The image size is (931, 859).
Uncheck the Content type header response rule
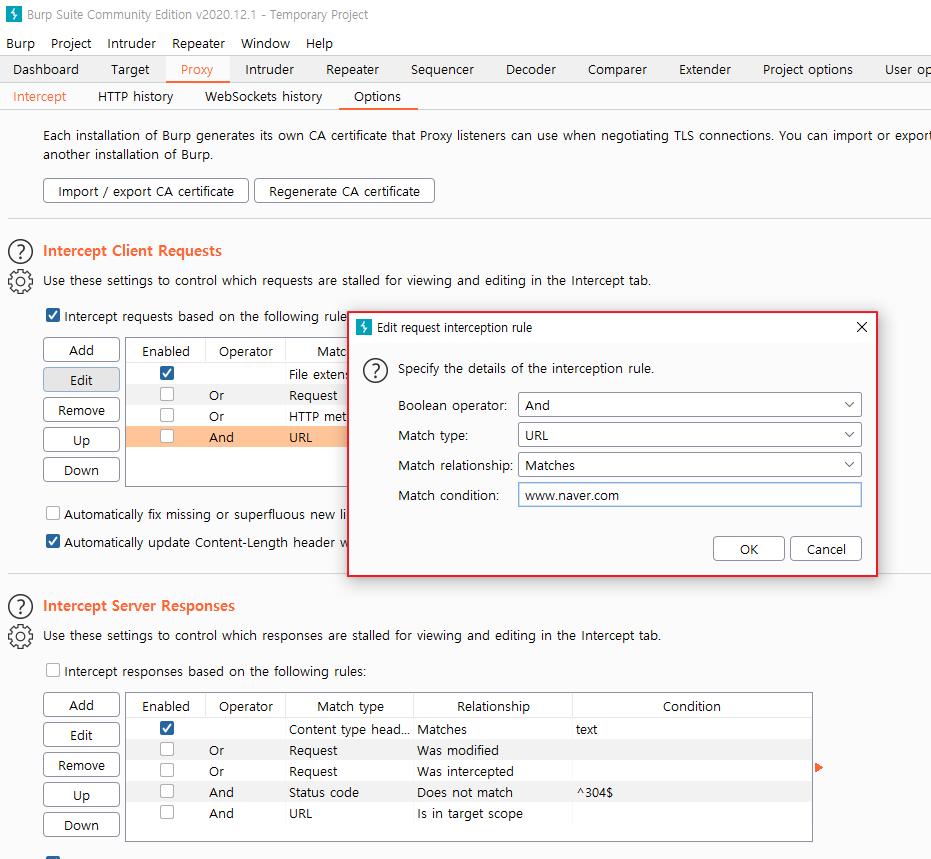[167, 728]
